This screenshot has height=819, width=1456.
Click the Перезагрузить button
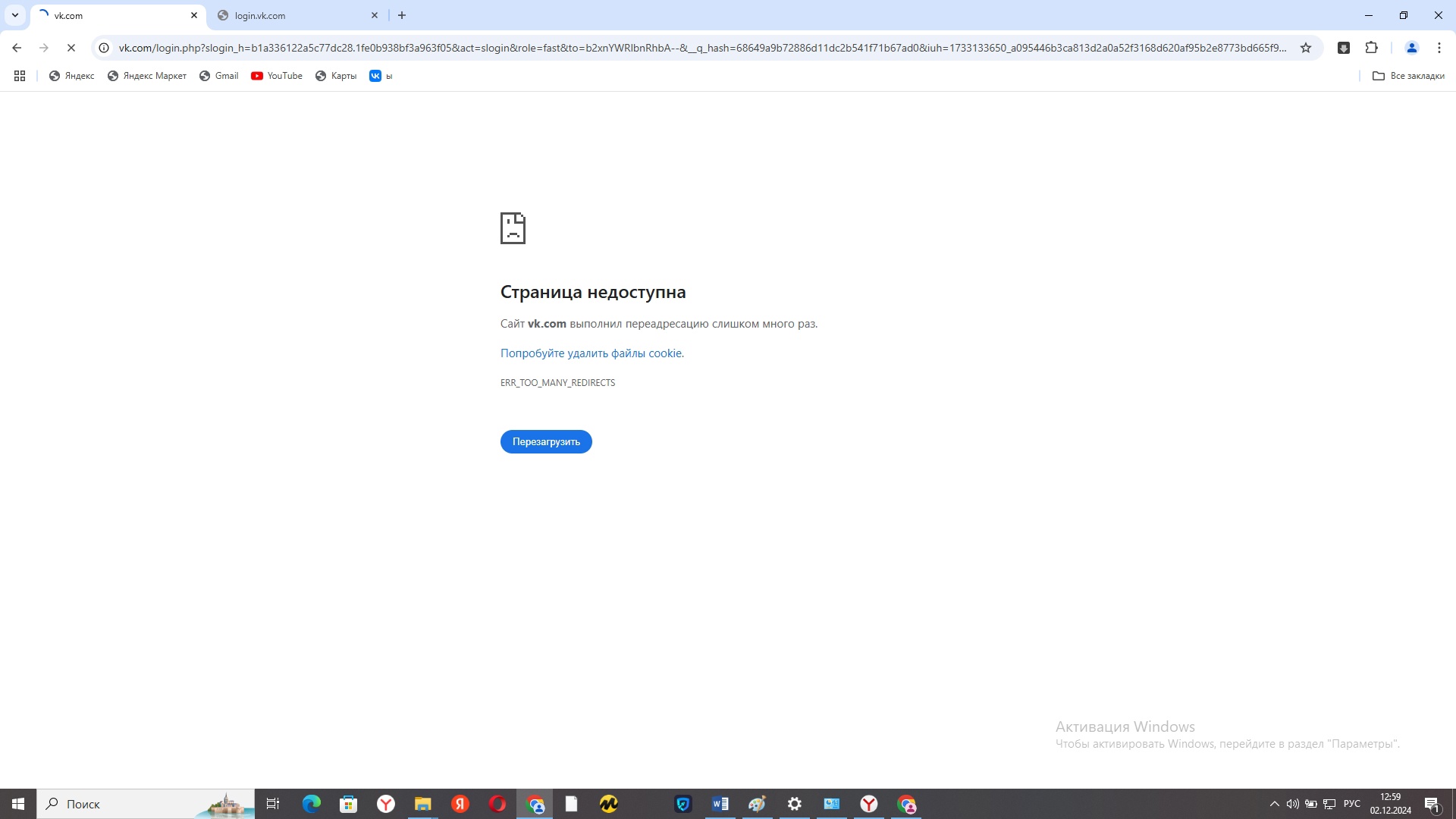pyautogui.click(x=546, y=441)
